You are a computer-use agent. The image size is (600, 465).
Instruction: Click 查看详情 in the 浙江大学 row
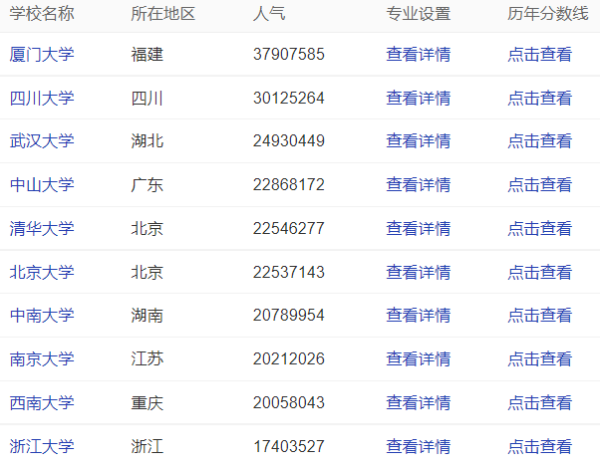(x=418, y=447)
